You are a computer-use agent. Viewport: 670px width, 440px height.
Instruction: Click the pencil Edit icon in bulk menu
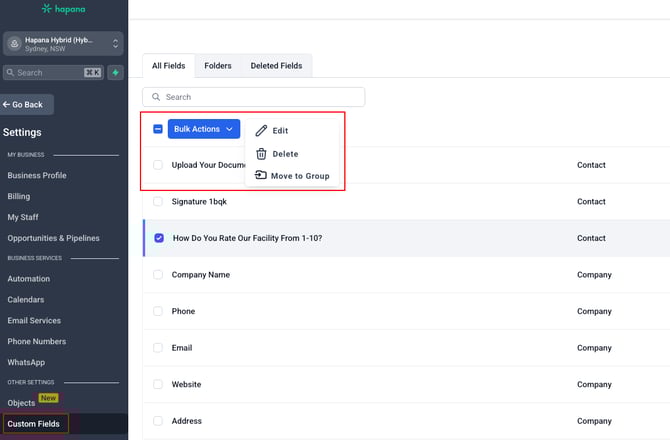point(261,130)
